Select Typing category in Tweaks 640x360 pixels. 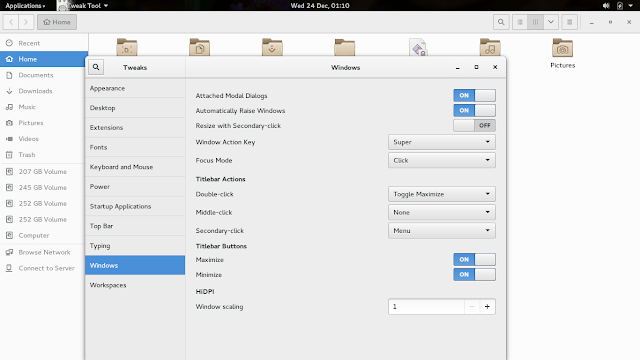click(x=135, y=245)
